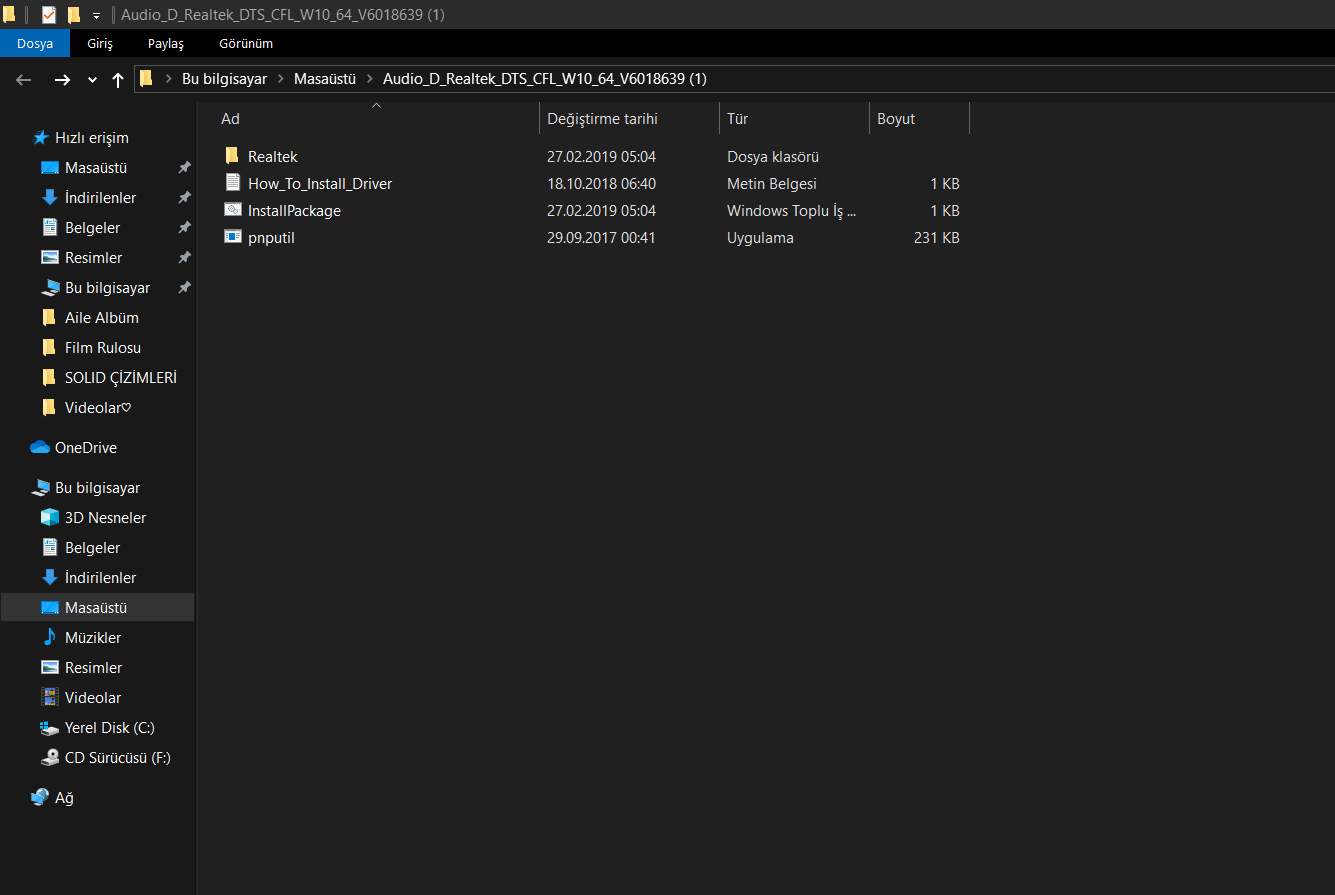Click the 'Uygulama' type cell of pnputil
The height and width of the screenshot is (895, 1335).
(x=760, y=238)
